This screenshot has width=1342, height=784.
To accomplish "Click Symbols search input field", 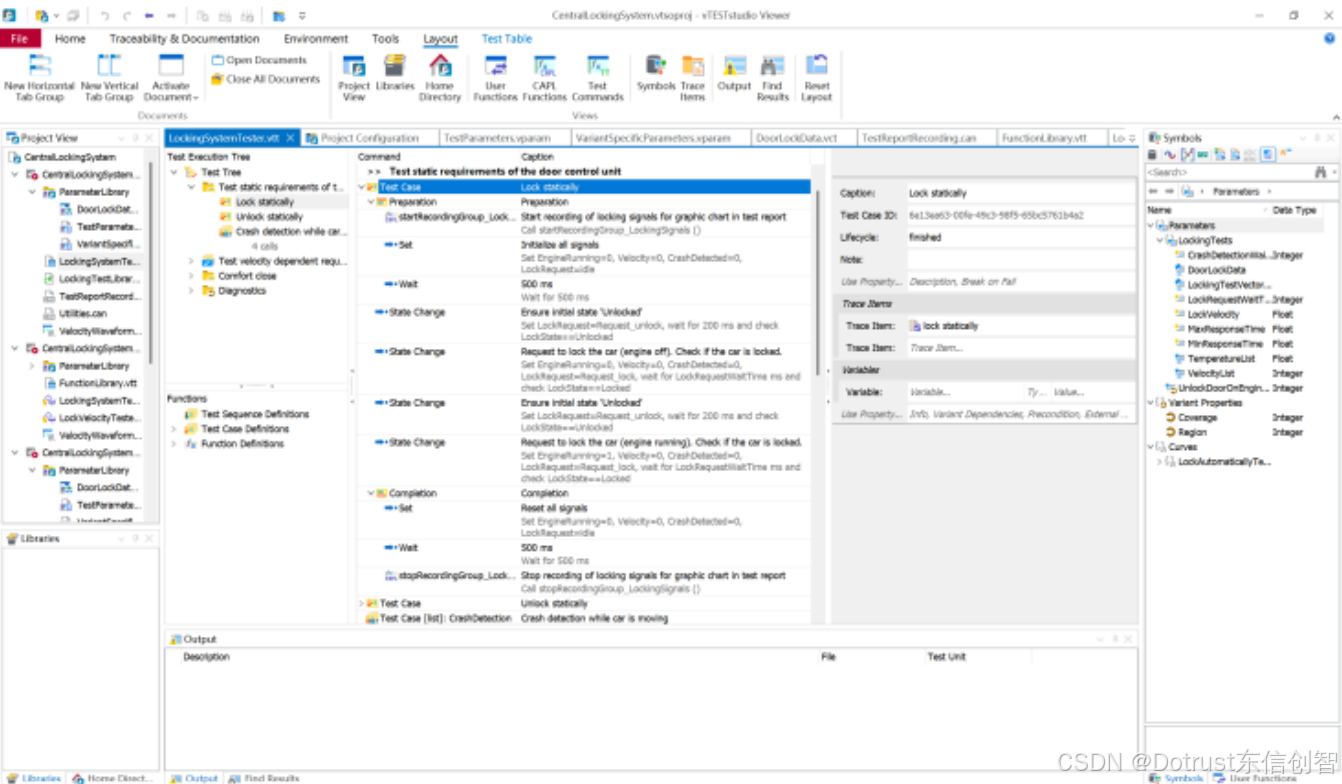I will (x=1227, y=172).
